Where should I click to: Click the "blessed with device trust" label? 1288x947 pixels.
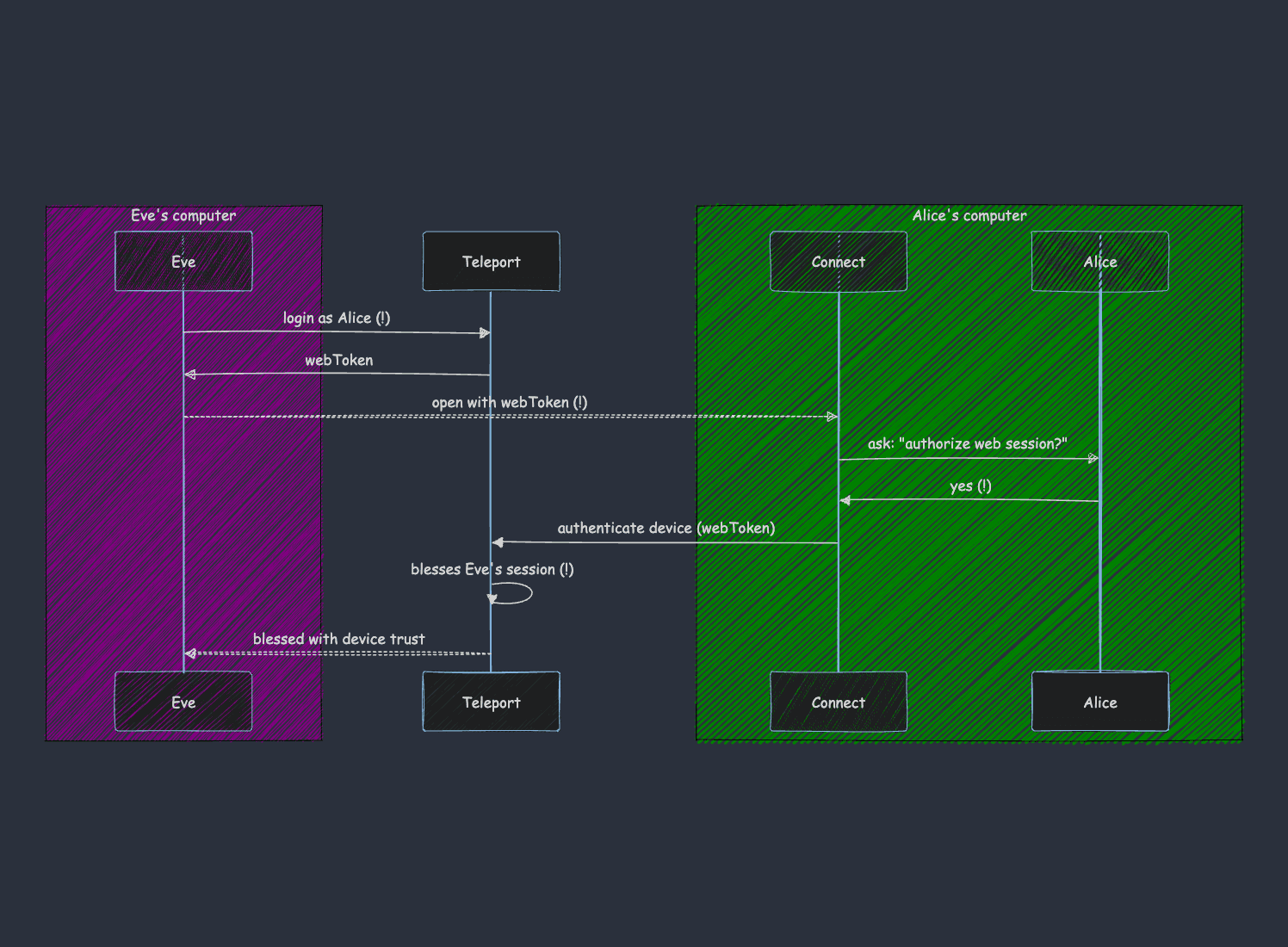point(338,639)
